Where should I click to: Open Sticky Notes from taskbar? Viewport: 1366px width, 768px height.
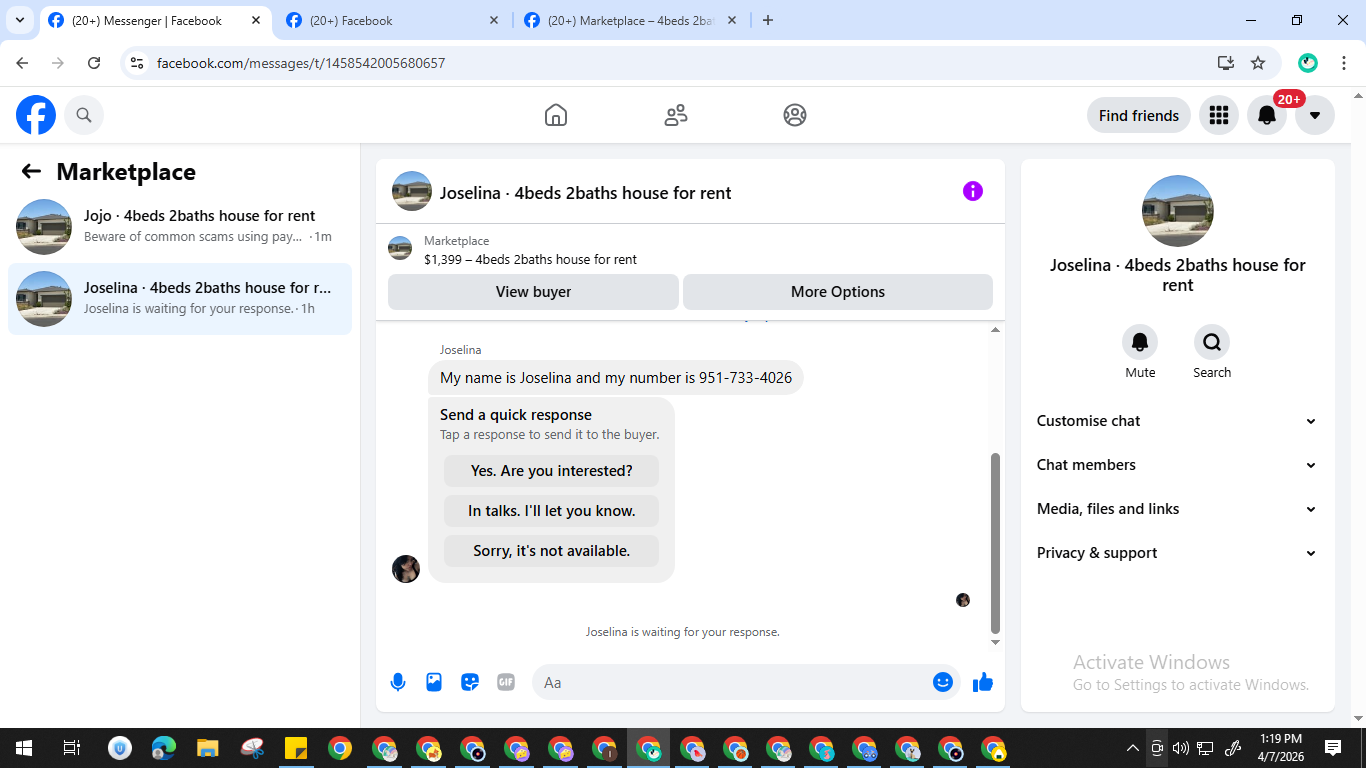point(295,748)
